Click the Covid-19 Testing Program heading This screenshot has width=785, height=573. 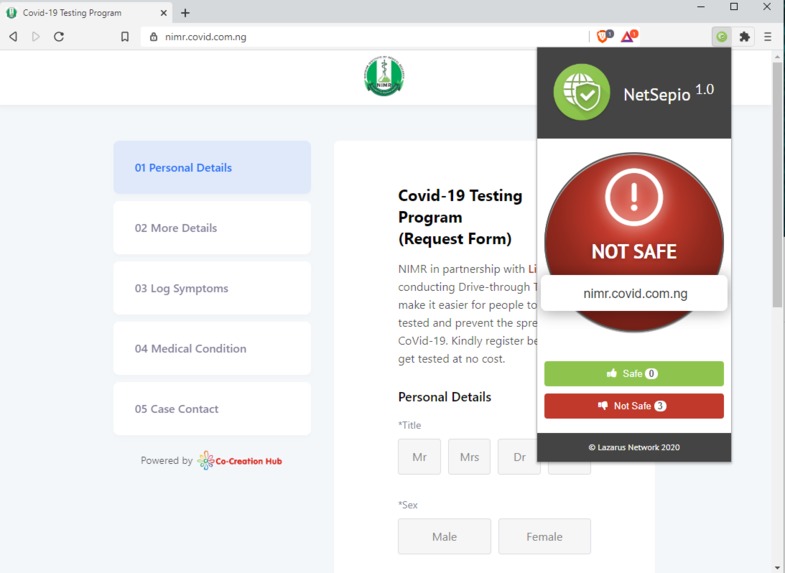pyautogui.click(x=460, y=217)
